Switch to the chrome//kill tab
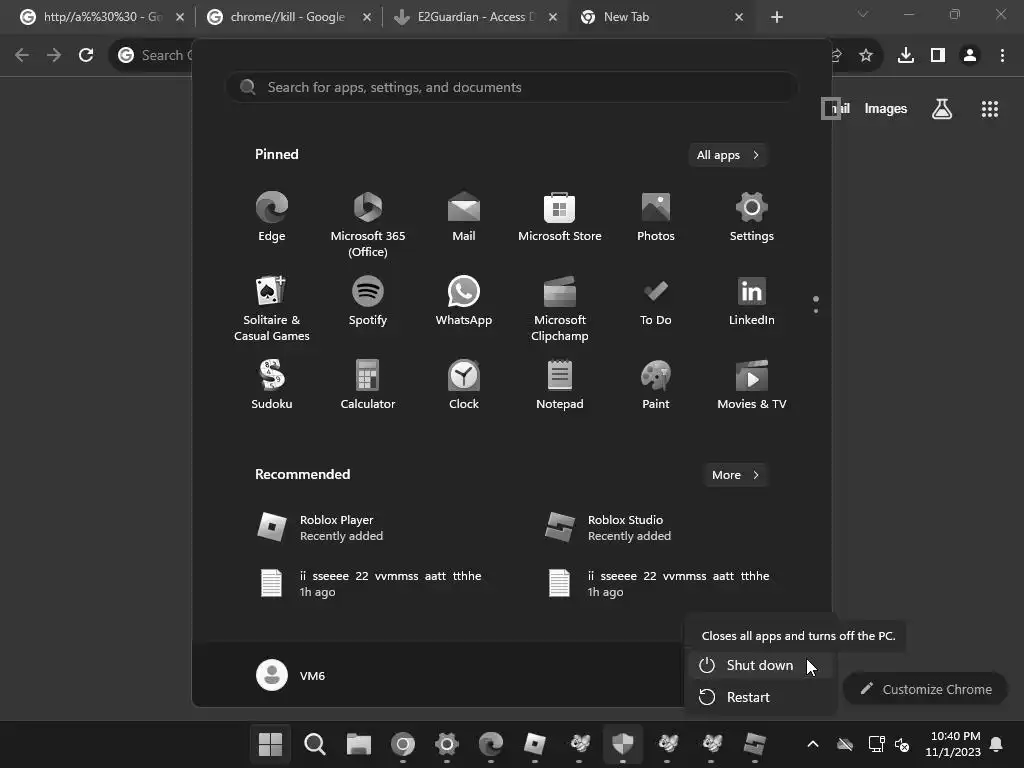1024x768 pixels. [288, 17]
